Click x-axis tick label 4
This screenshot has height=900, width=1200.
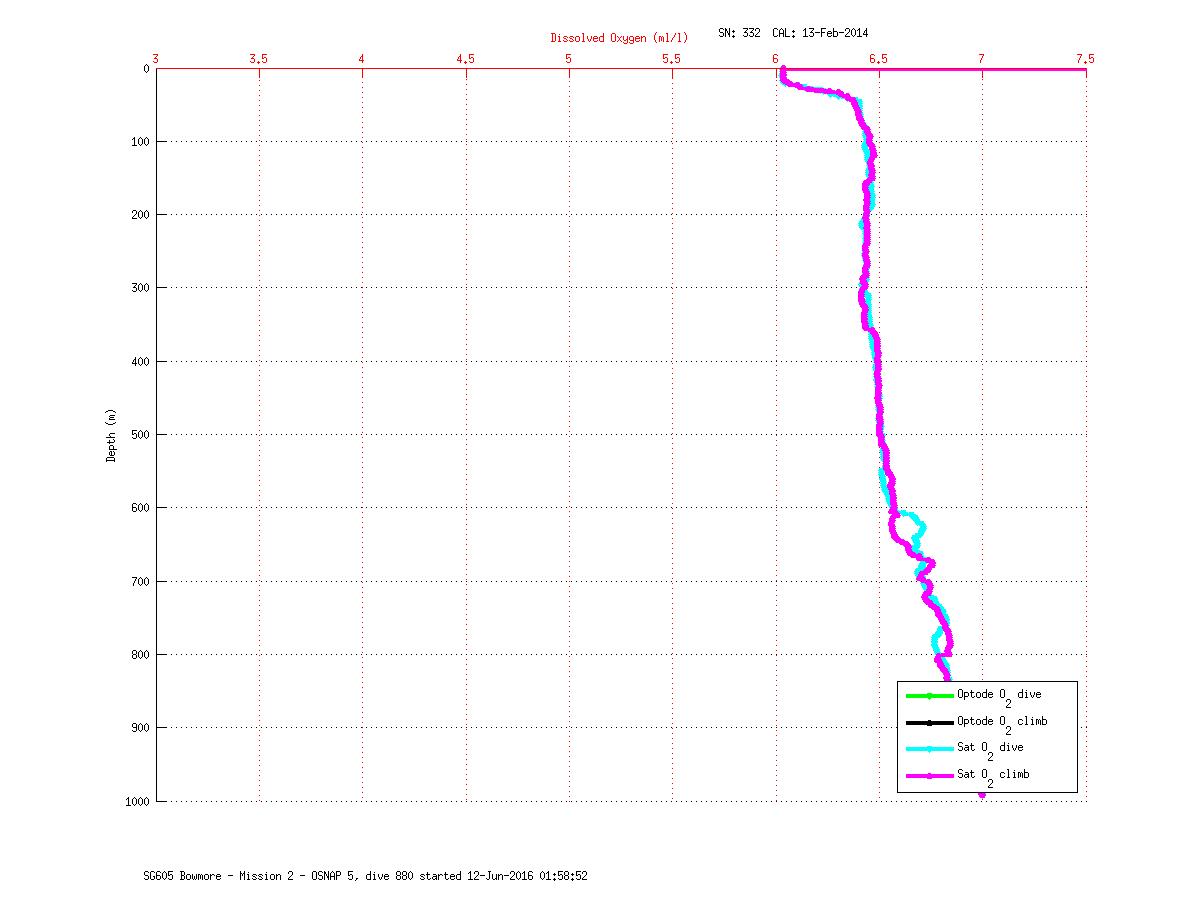pos(363,59)
